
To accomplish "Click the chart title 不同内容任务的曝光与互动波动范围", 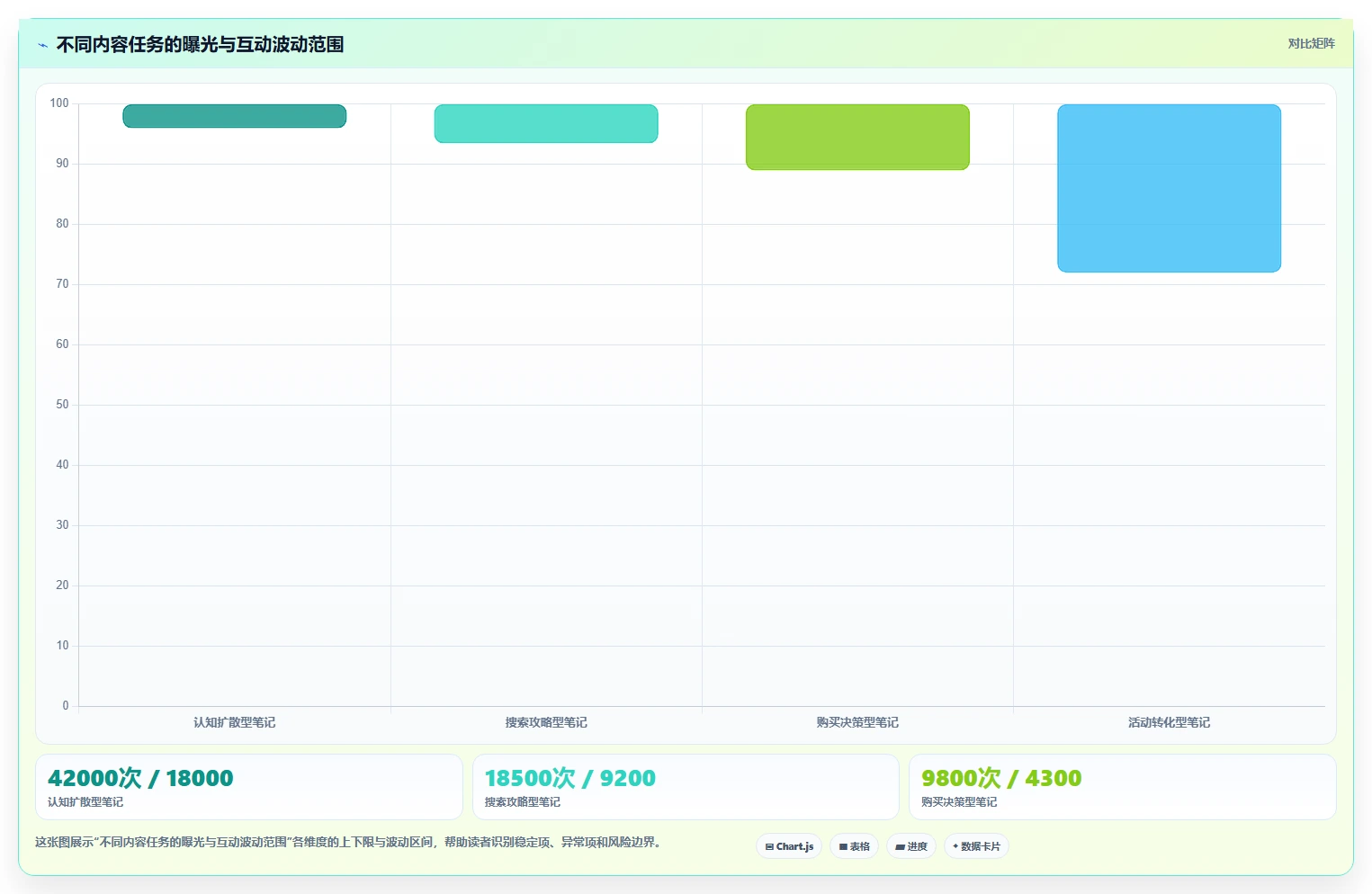I will pos(200,44).
